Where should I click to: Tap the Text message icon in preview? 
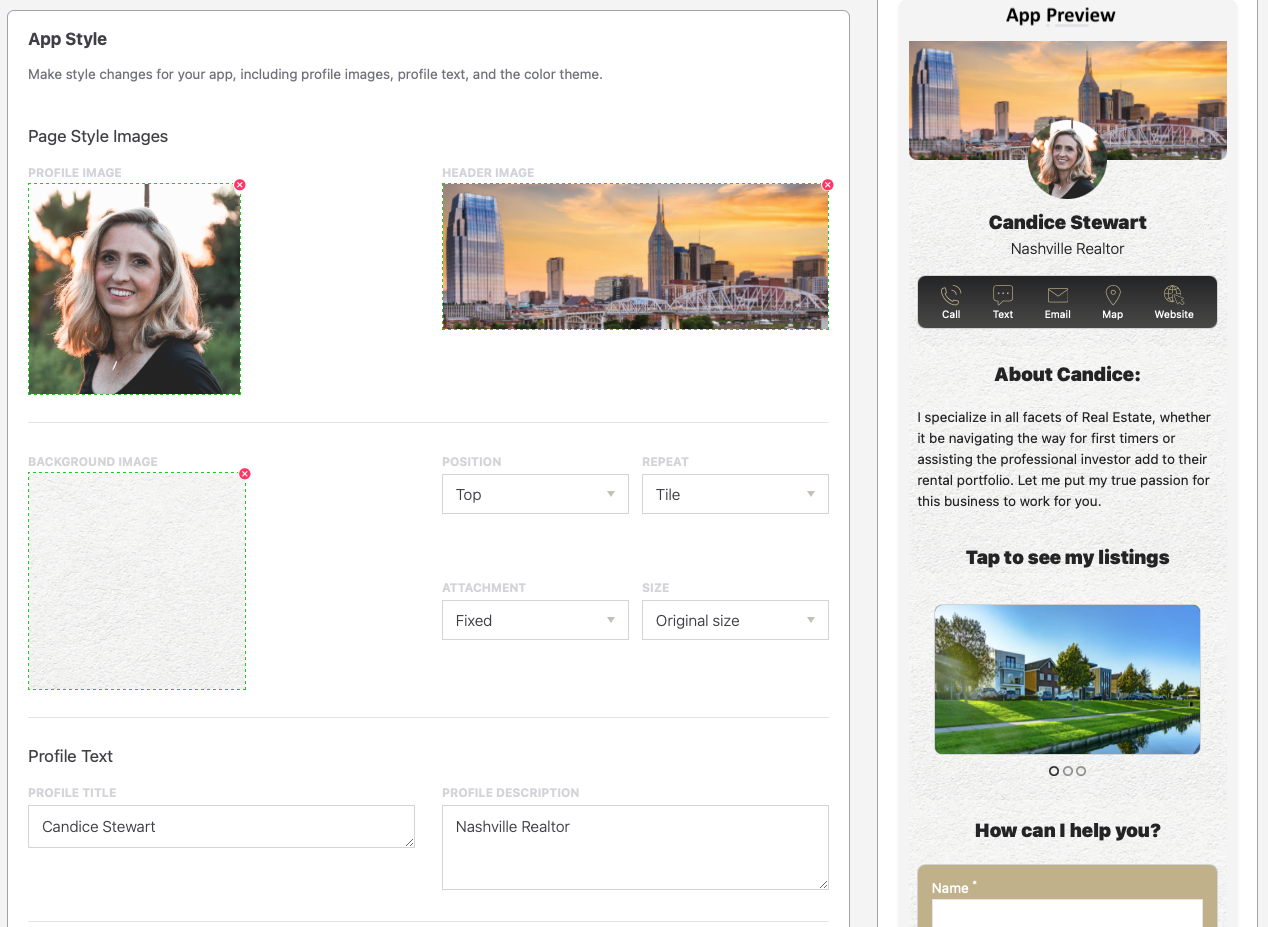[x=1003, y=296]
